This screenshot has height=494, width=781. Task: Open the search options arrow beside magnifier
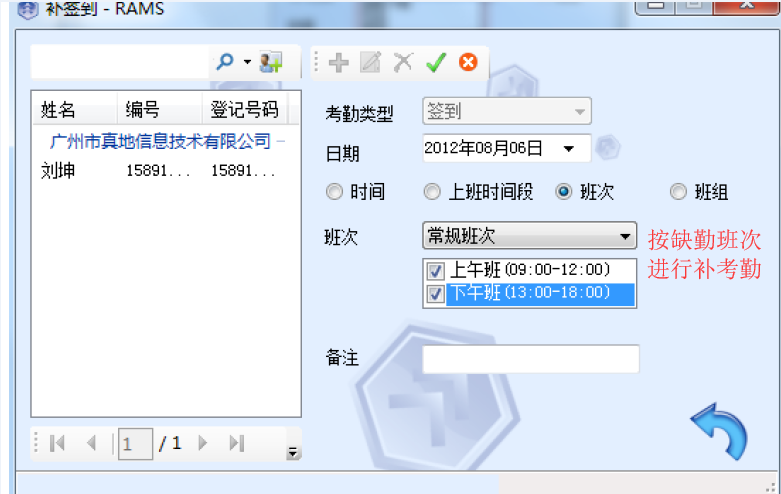(x=247, y=62)
